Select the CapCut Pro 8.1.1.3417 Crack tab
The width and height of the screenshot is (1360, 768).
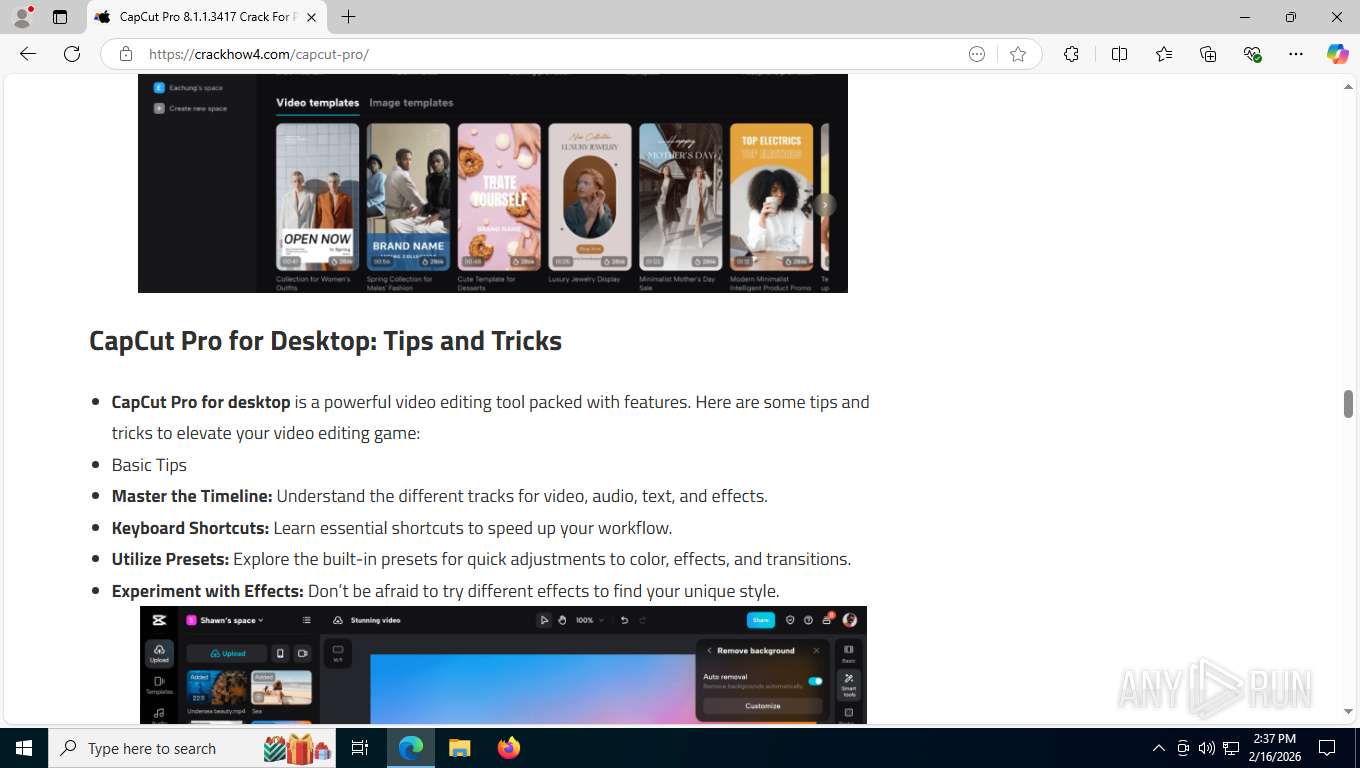point(206,17)
